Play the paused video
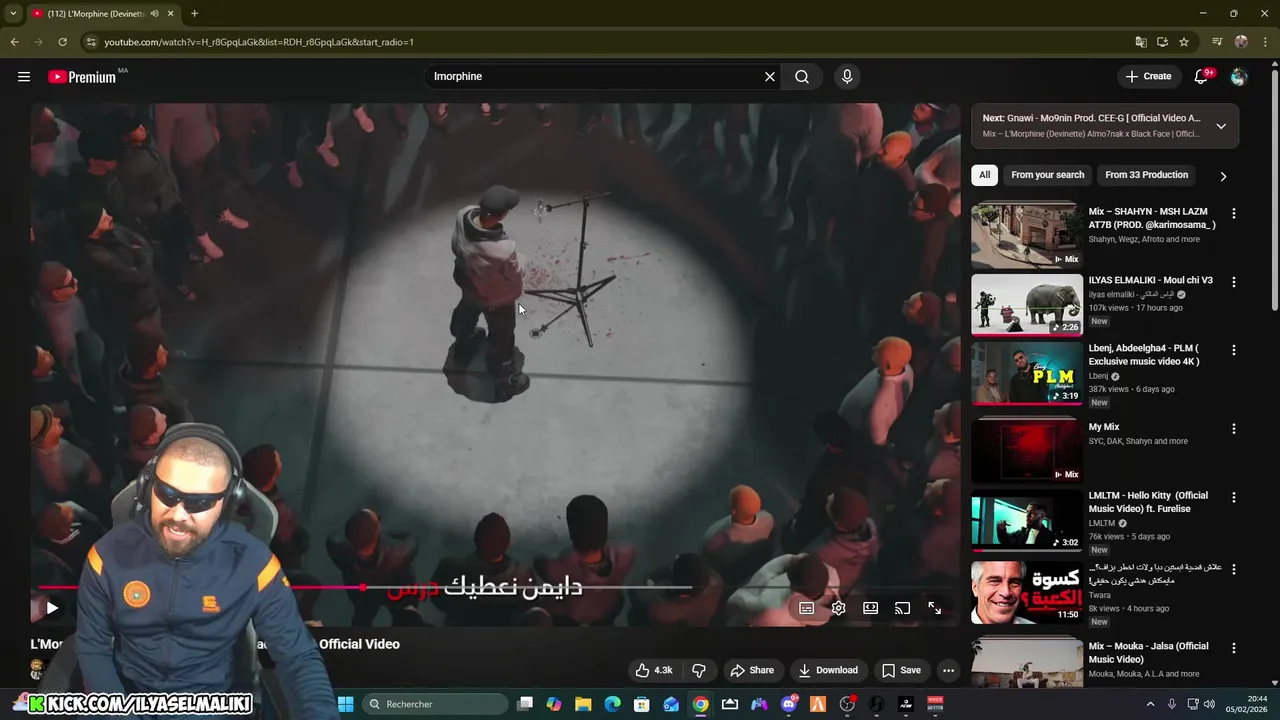This screenshot has height=720, width=1280. point(52,607)
